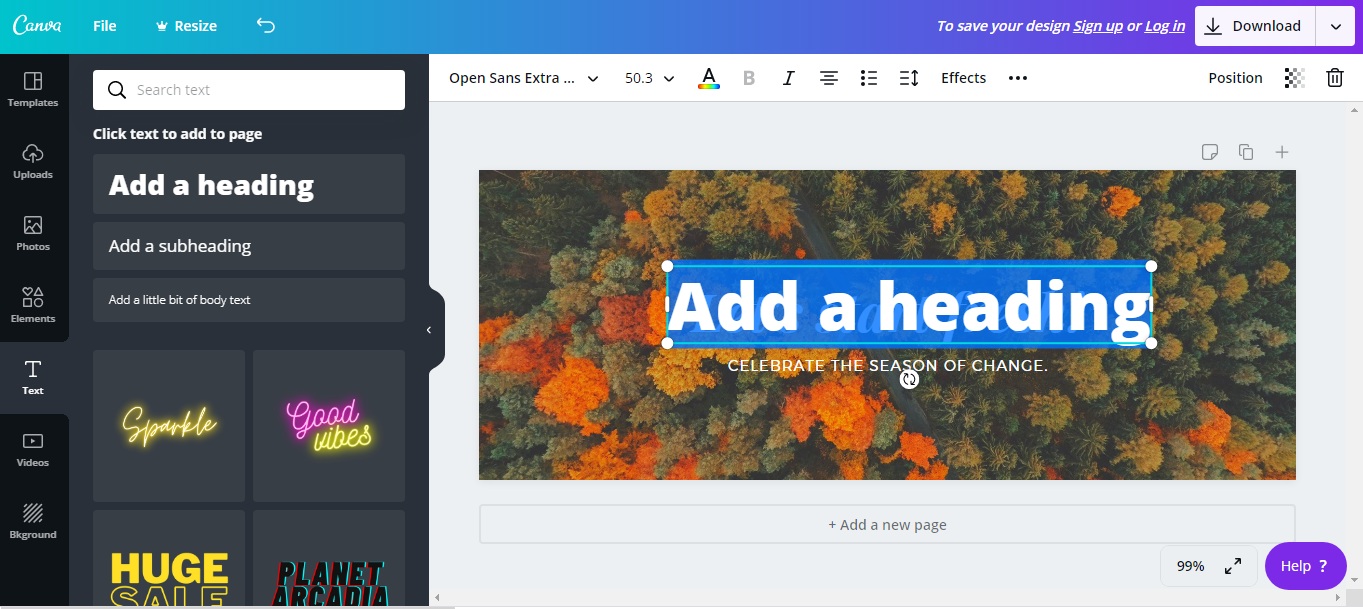
Task: Open the font size 50.3 dropdown
Action: click(649, 78)
